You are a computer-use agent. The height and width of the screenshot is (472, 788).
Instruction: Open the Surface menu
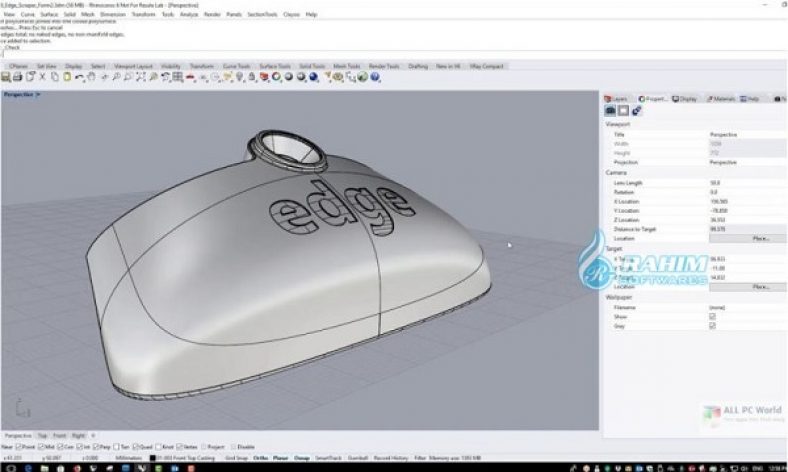pos(49,15)
